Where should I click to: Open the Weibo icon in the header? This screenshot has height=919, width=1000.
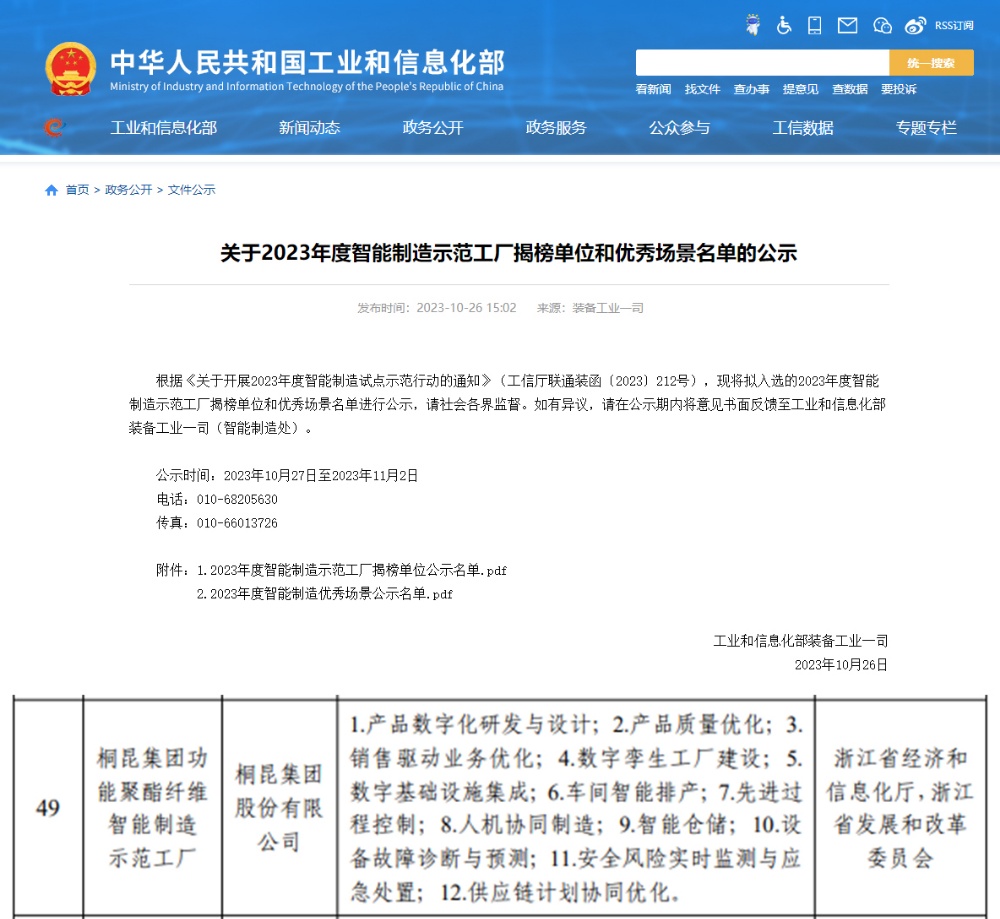point(914,25)
